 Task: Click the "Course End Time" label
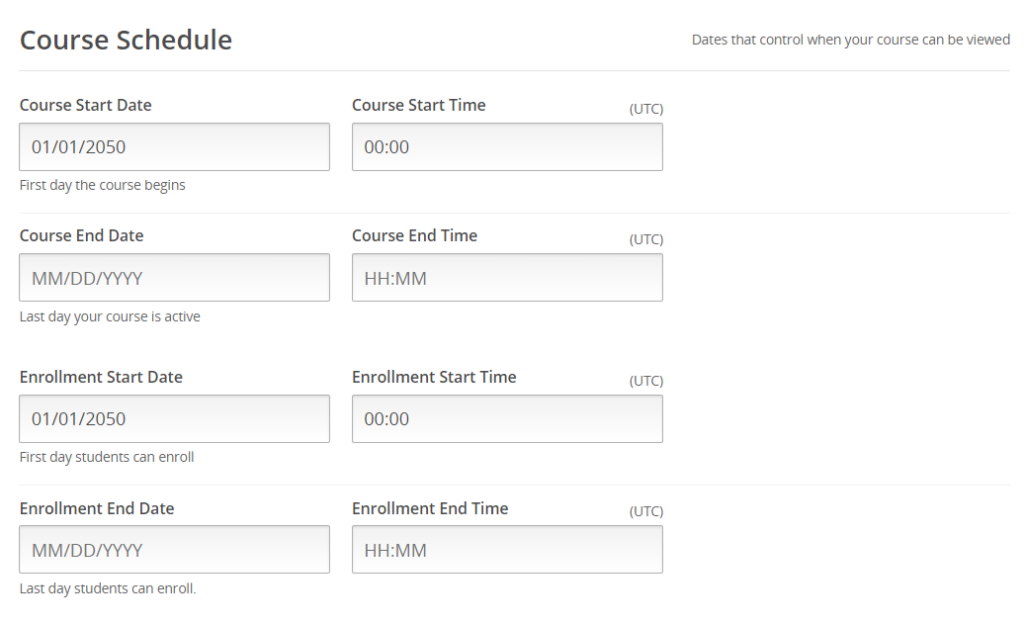pos(414,236)
